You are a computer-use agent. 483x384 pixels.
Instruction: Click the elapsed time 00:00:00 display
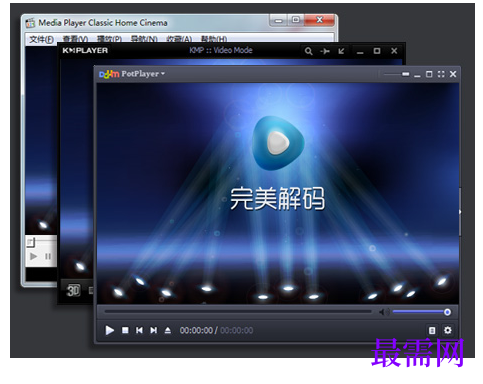(196, 330)
